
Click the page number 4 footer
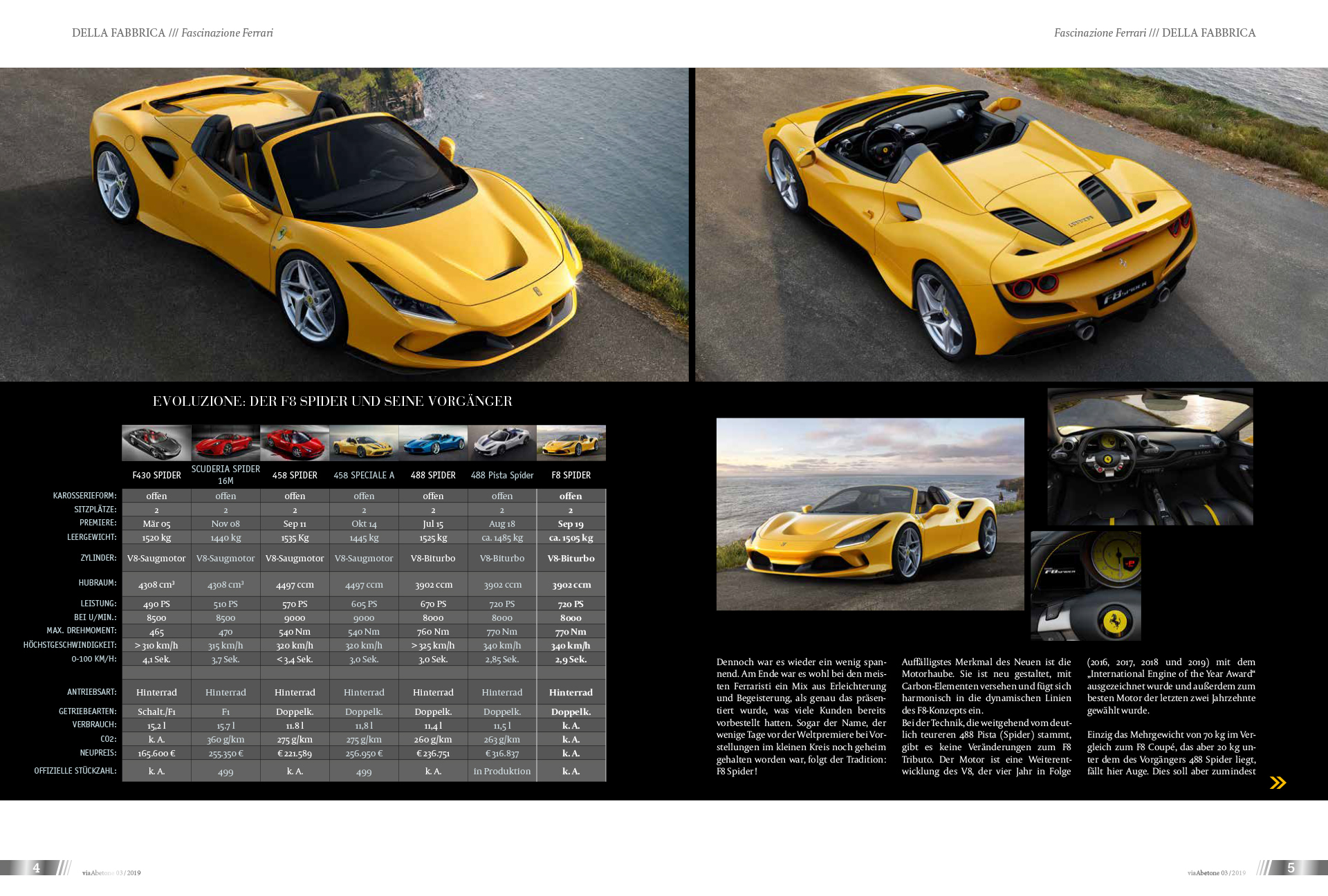(x=37, y=868)
